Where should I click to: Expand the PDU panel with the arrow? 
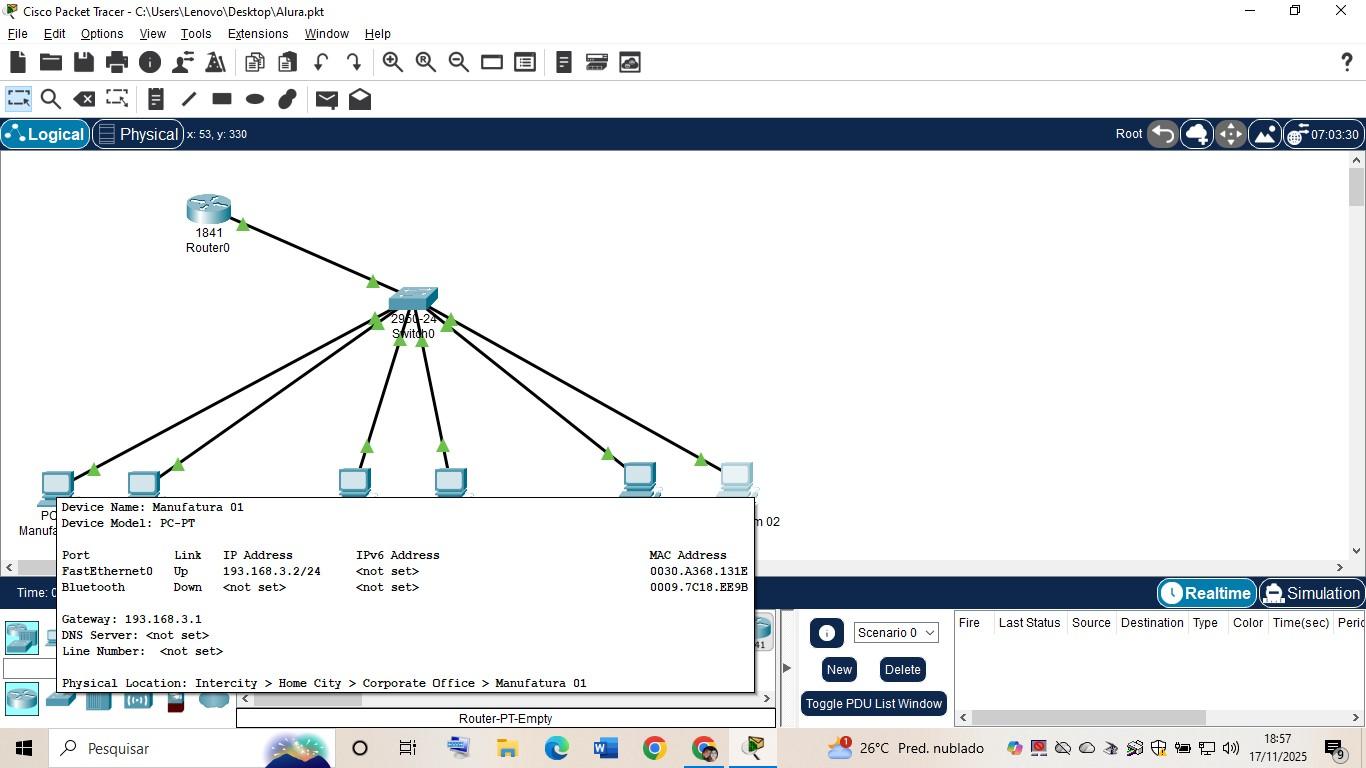[x=787, y=668]
